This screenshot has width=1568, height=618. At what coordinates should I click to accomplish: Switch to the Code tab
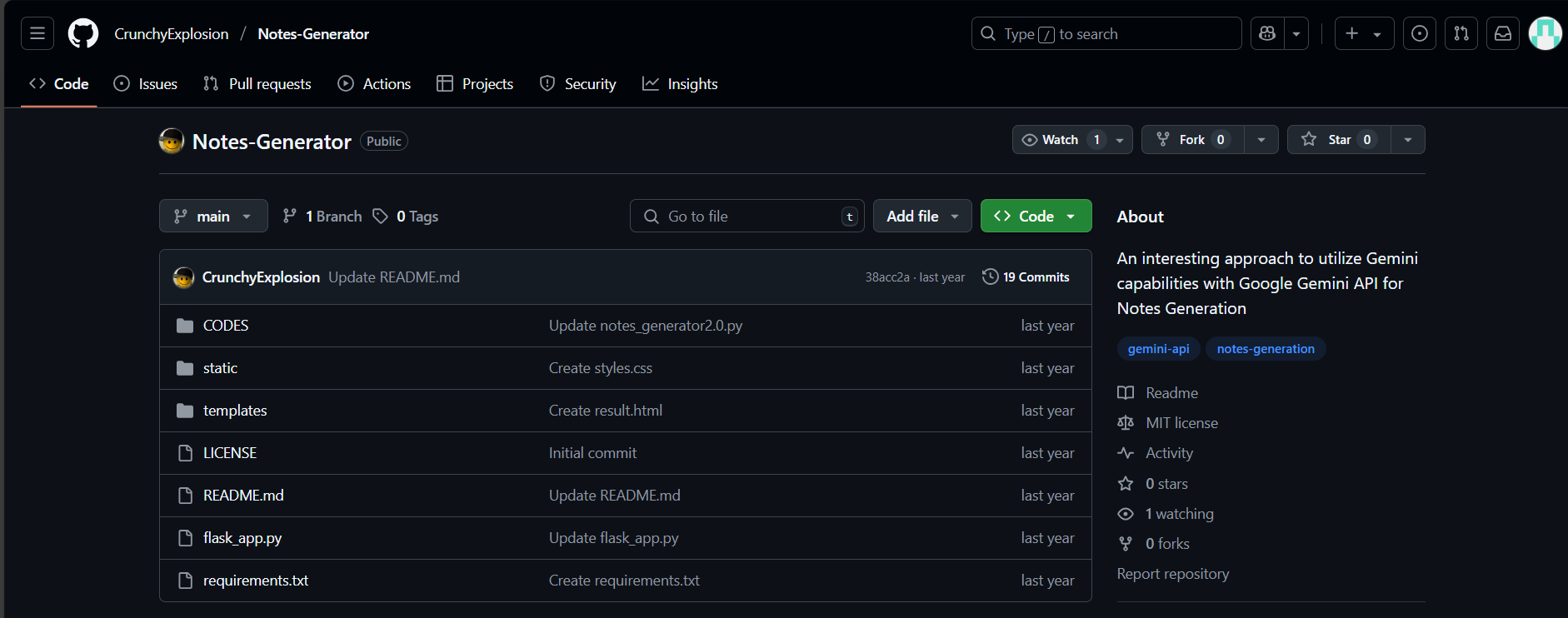(59, 84)
